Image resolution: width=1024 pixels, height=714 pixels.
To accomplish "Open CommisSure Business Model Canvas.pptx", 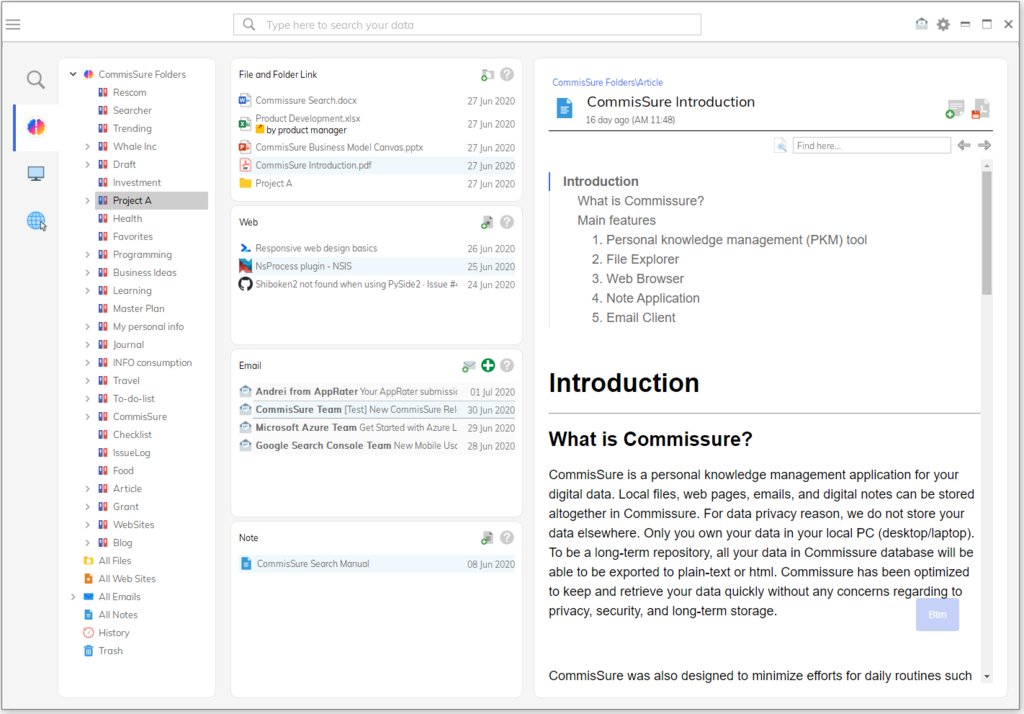I will [x=339, y=148].
